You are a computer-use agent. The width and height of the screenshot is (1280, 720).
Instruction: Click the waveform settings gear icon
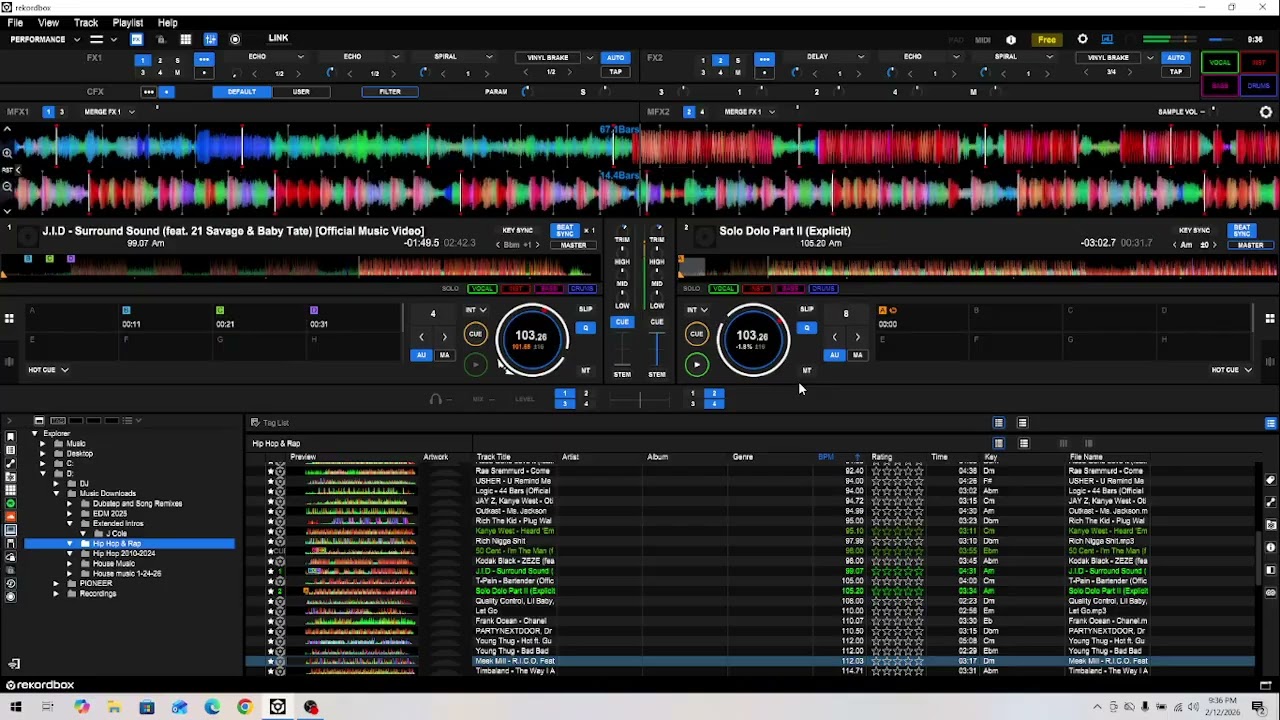coord(1265,113)
